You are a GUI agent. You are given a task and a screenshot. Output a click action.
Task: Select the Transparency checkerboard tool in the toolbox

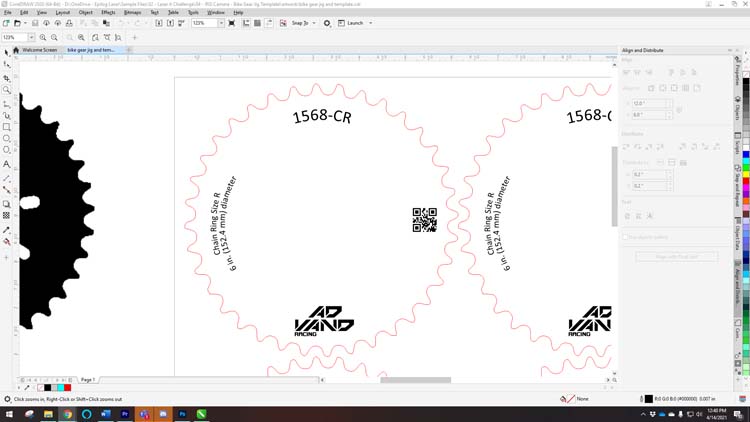click(6, 216)
